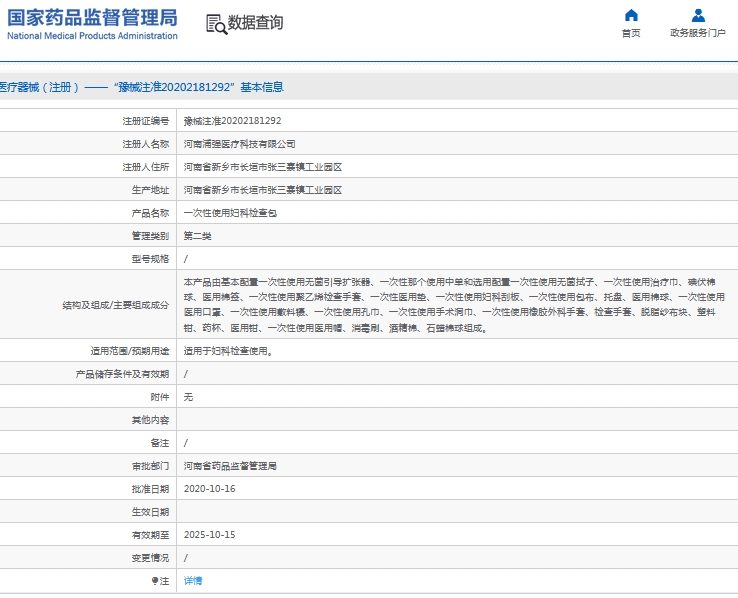Viewport: 738px width, 598px height.
Task: Select the composition paragraph starting 本产品由基本配置
Action: (x=454, y=305)
